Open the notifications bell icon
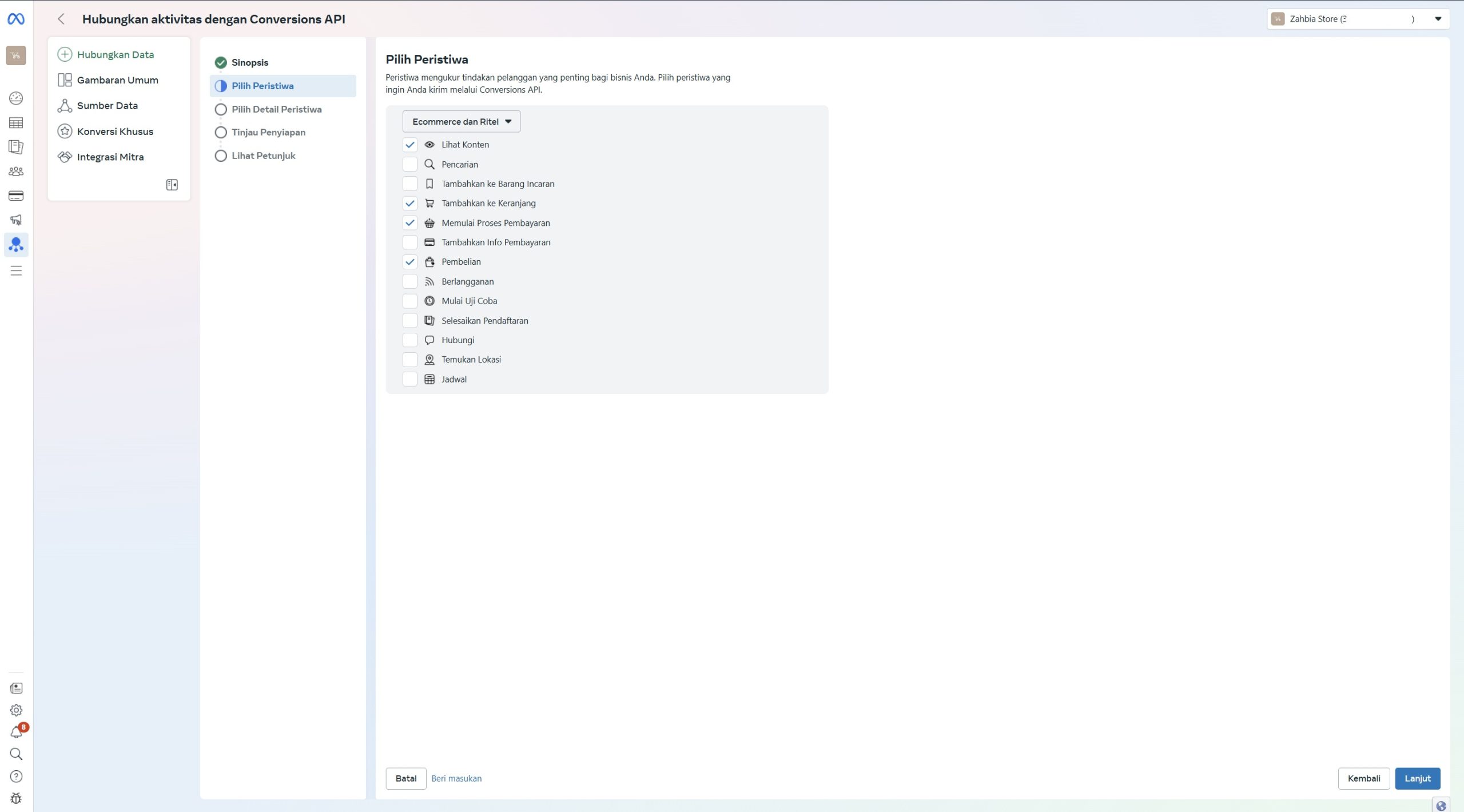Image resolution: width=1464 pixels, height=812 pixels. pyautogui.click(x=16, y=733)
